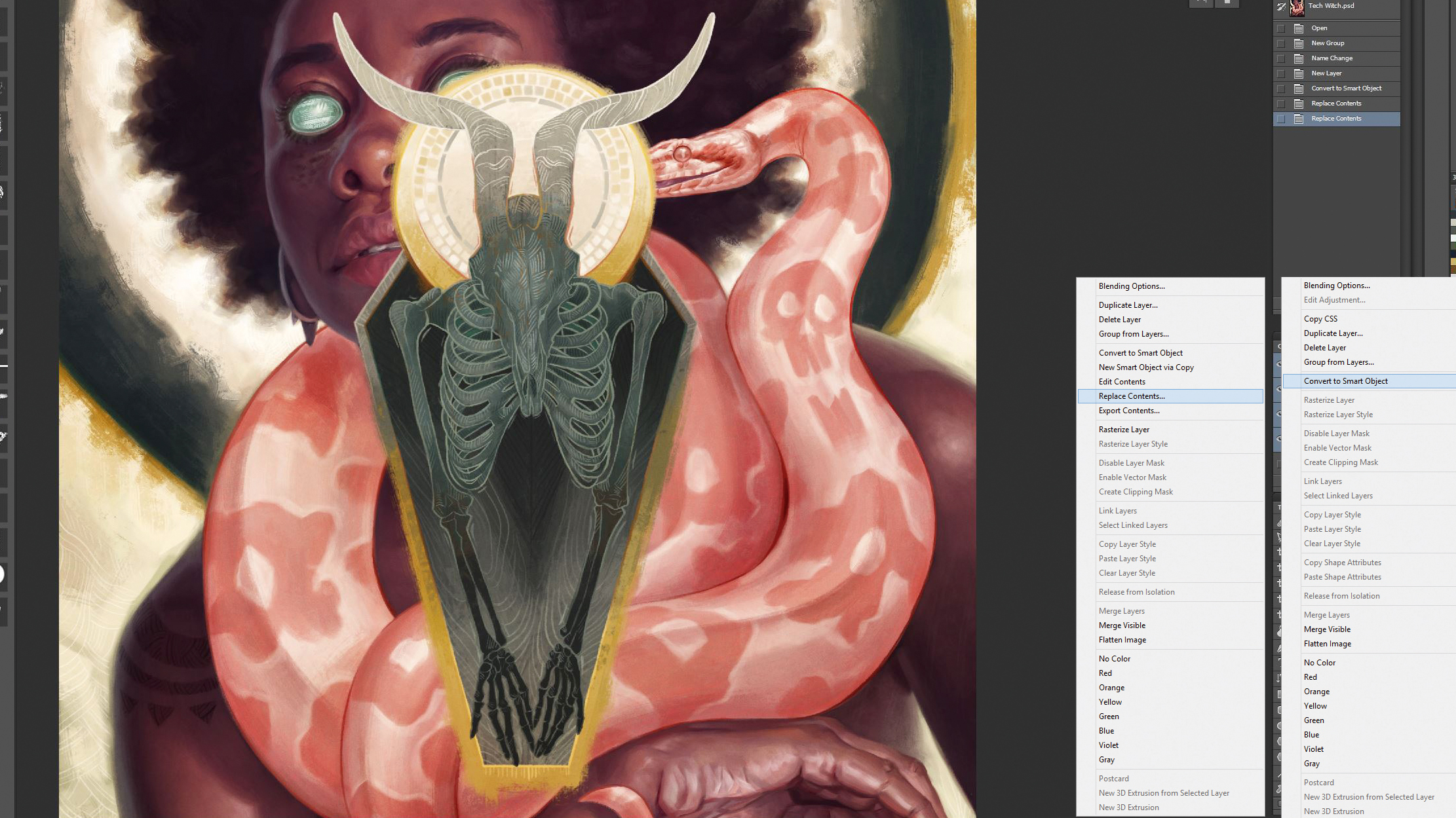Set history brush source box for highlighted Replace Contents state
The width and height of the screenshot is (1456, 818).
(x=1281, y=119)
